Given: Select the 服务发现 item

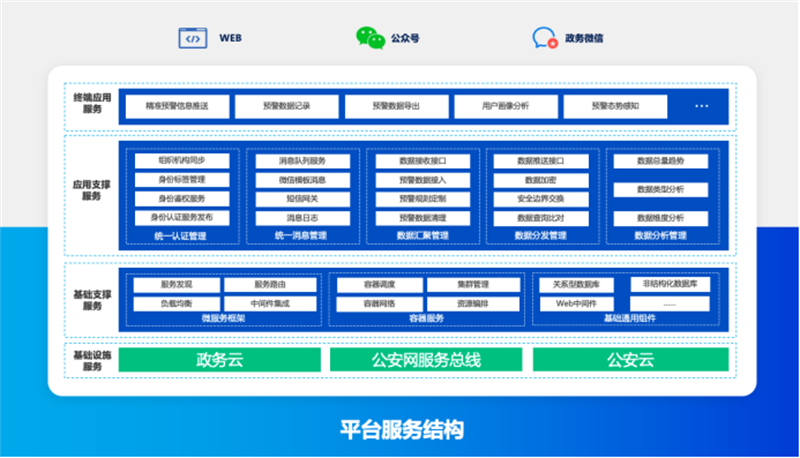Looking at the screenshot, I should tap(176, 284).
